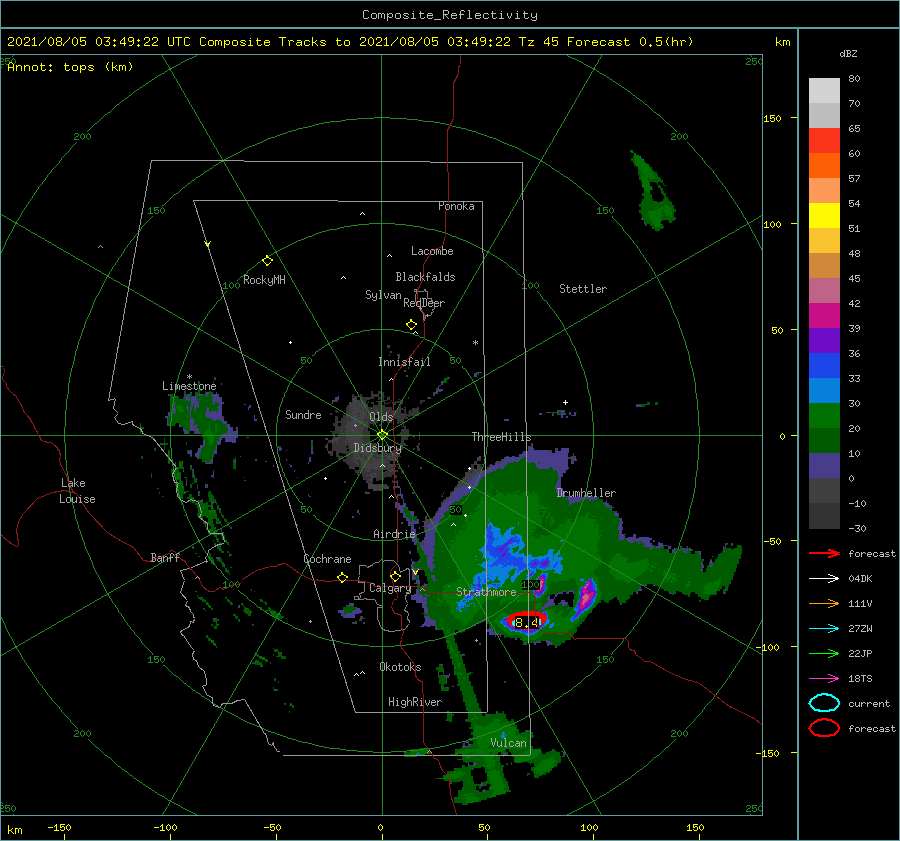
Task: Click the radar center diamond marker near Olds
Action: pyautogui.click(x=382, y=435)
